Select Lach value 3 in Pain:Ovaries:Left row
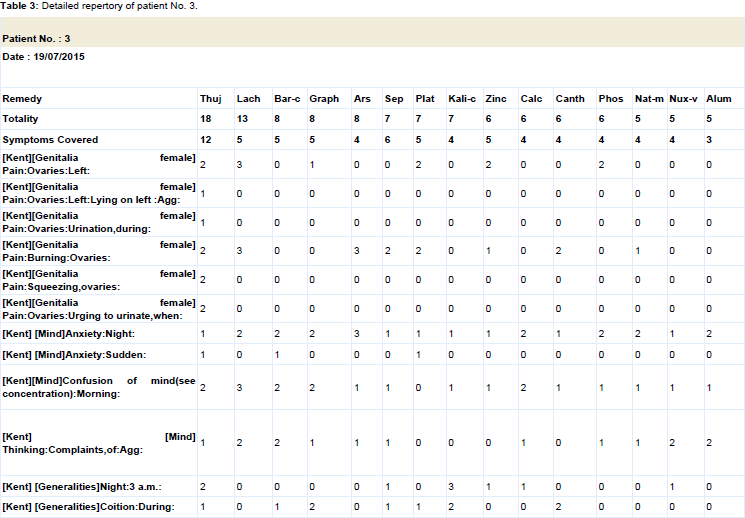This screenshot has height=518, width=745. tap(239, 164)
